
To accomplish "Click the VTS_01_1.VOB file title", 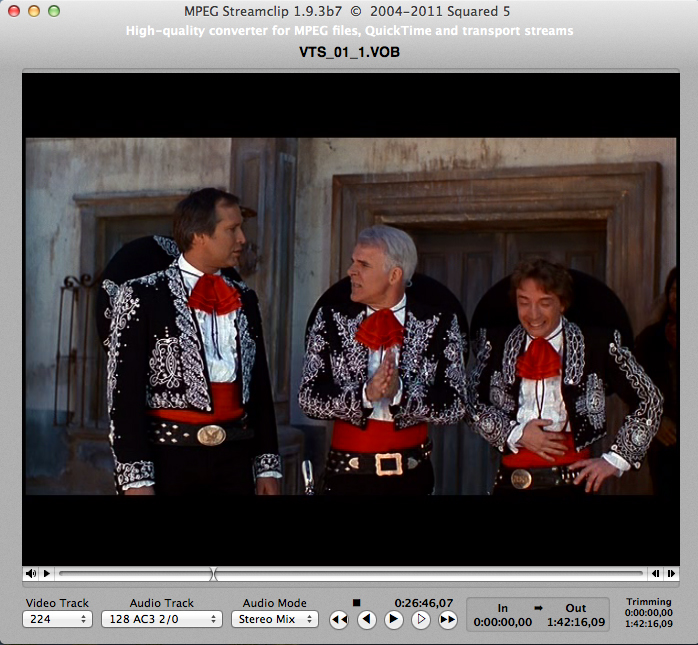I will (x=349, y=52).
